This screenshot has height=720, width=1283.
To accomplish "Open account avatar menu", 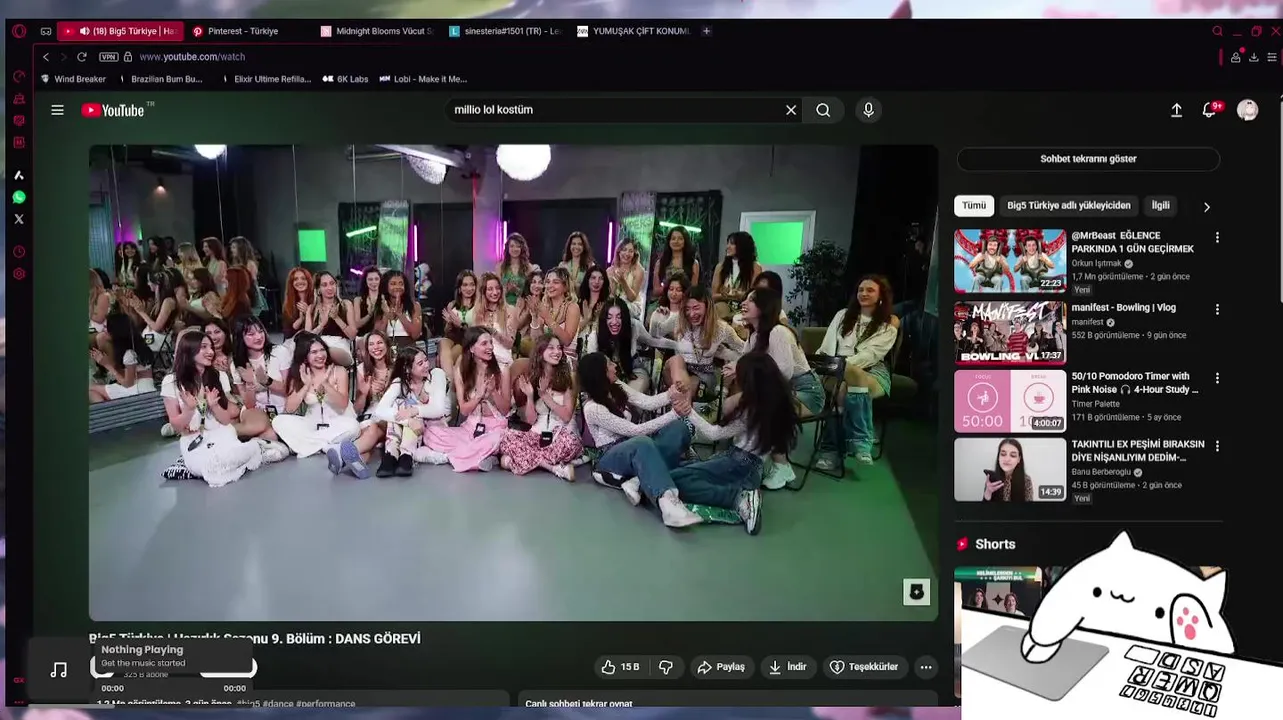I will (1247, 110).
